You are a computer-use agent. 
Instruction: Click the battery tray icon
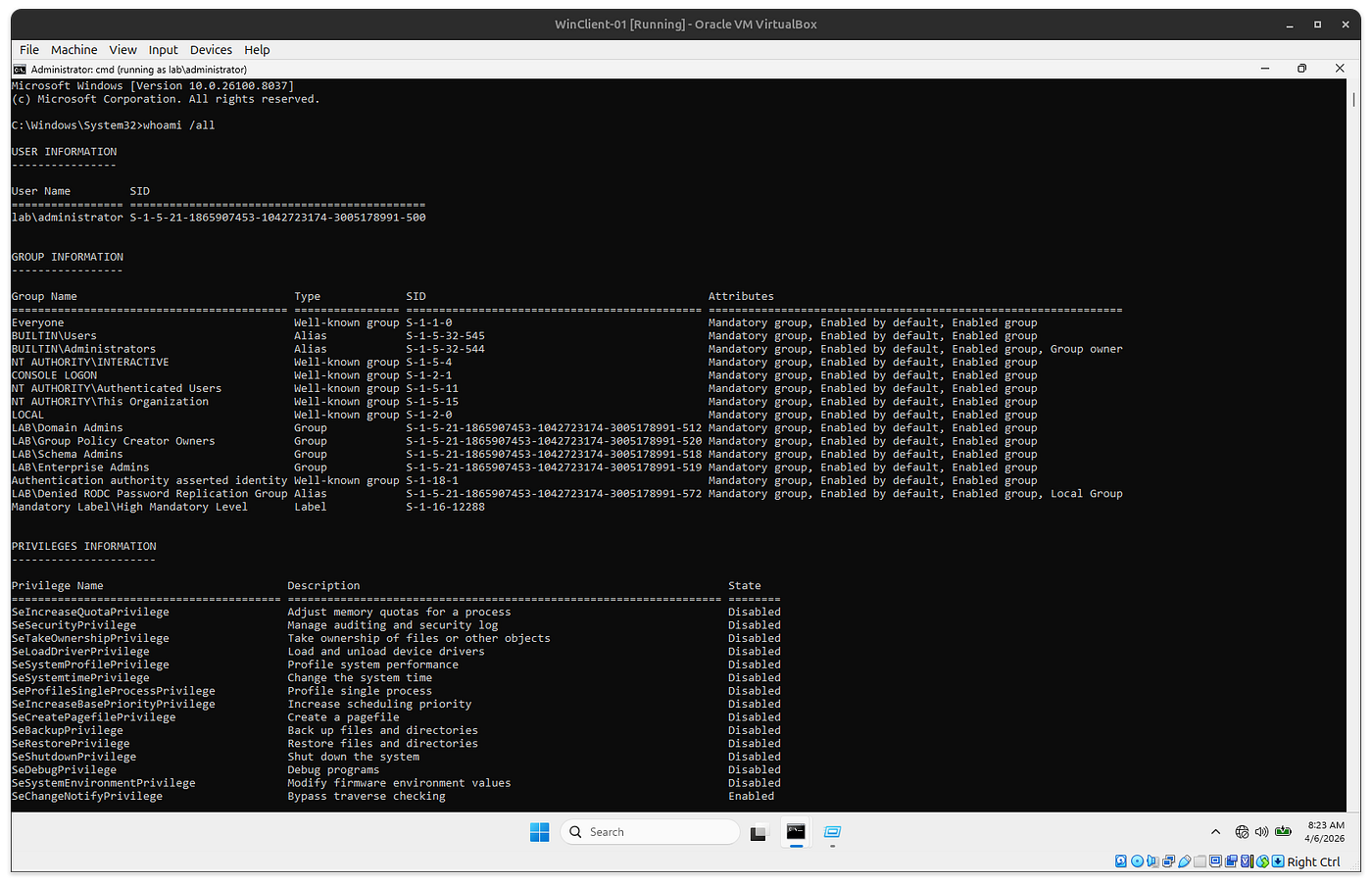tap(1283, 832)
